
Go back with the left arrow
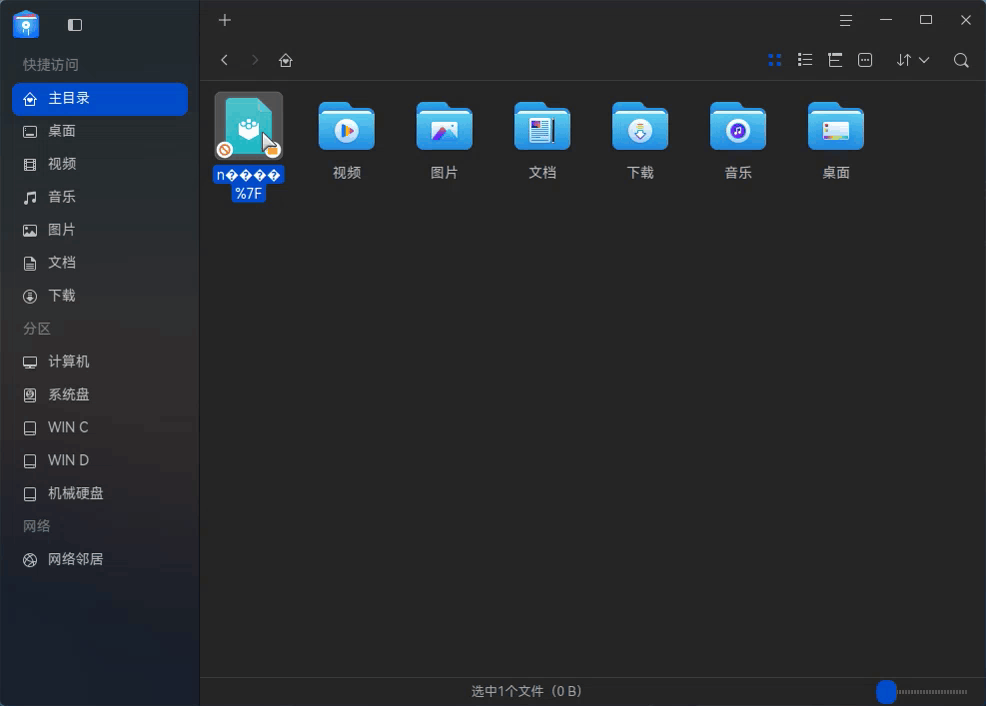coord(224,60)
